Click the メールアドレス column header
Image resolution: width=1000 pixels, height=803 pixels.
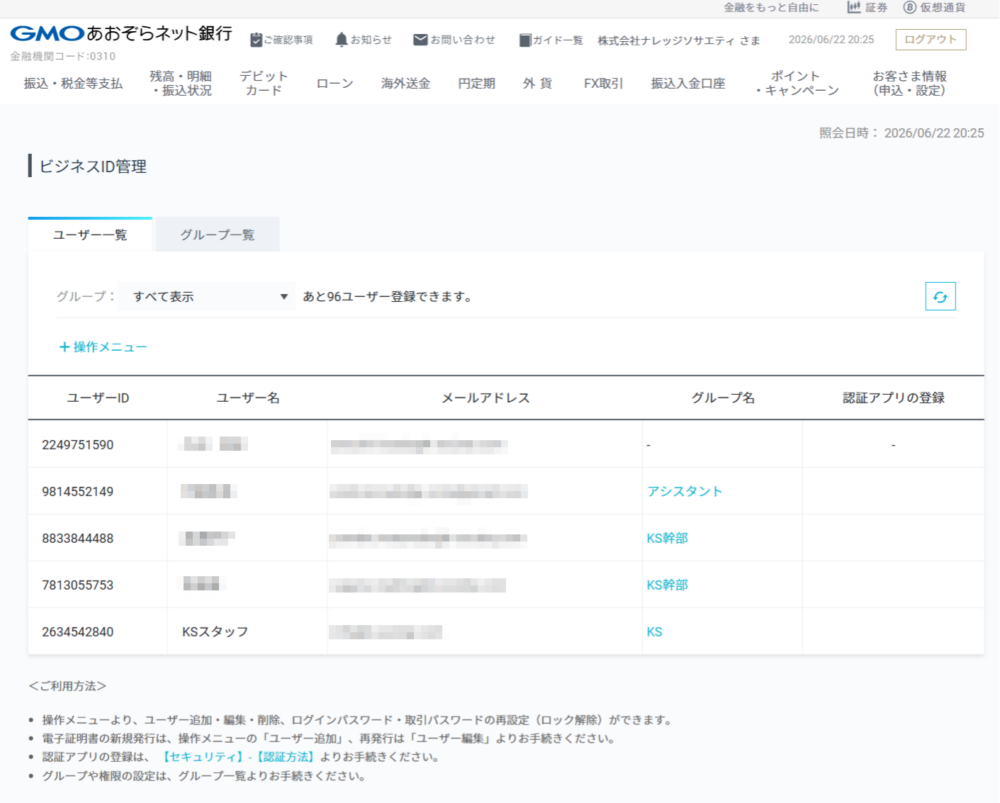click(485, 398)
